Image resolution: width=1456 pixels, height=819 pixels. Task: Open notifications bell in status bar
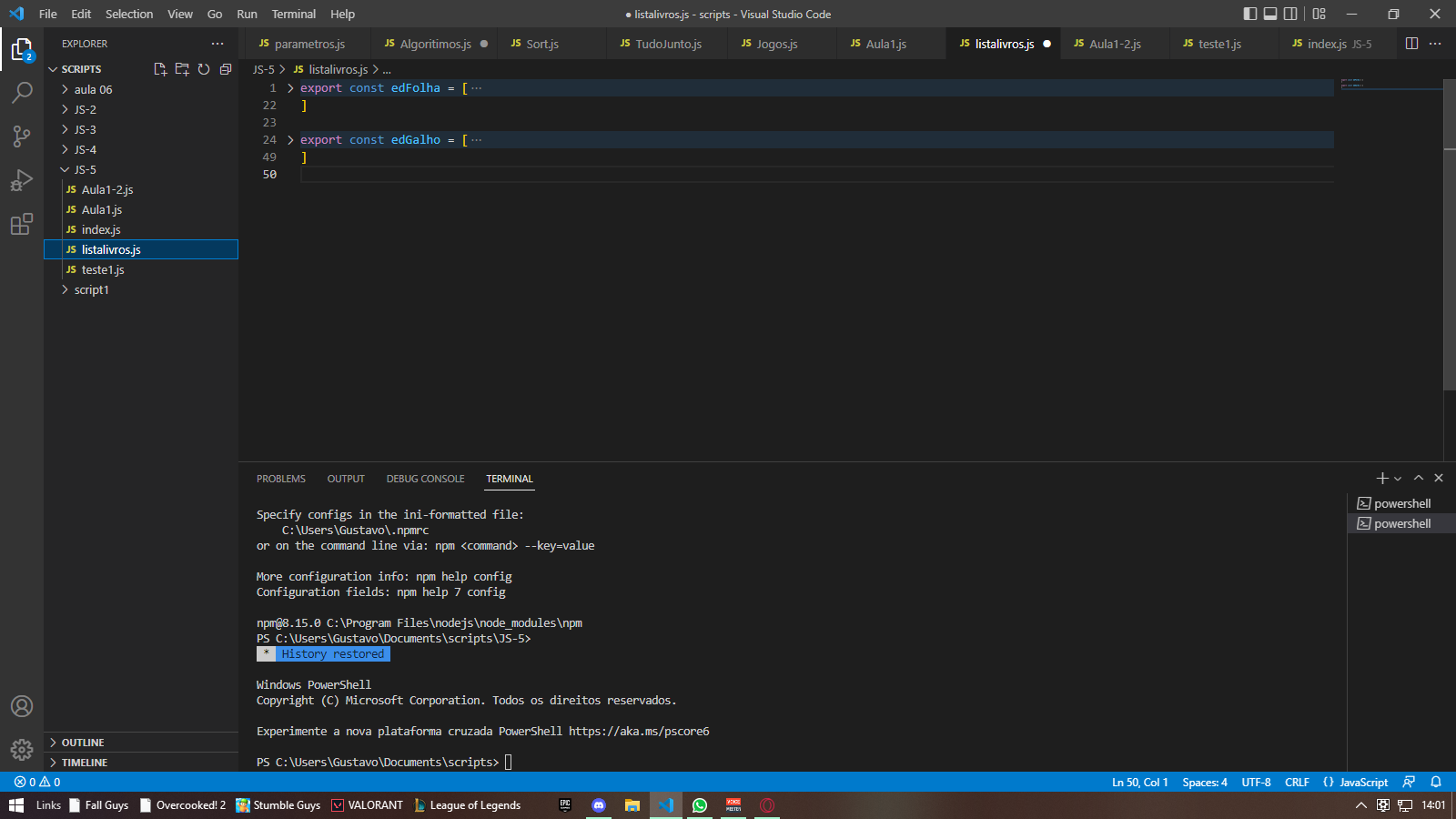pyautogui.click(x=1436, y=782)
